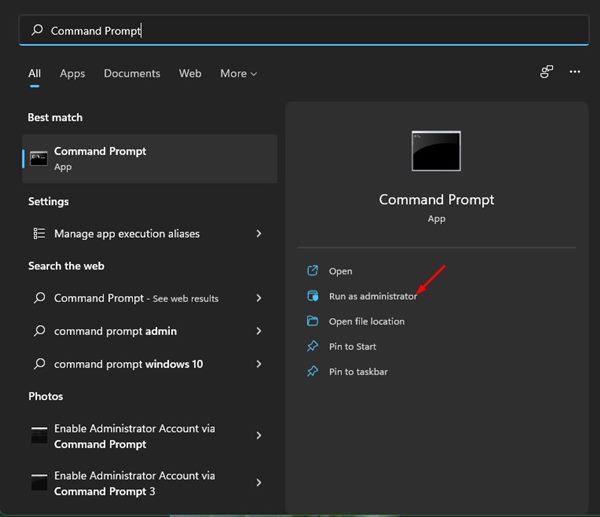Image resolution: width=600 pixels, height=517 pixels.
Task: Click Open in the Command Prompt actions
Action: pyautogui.click(x=341, y=271)
